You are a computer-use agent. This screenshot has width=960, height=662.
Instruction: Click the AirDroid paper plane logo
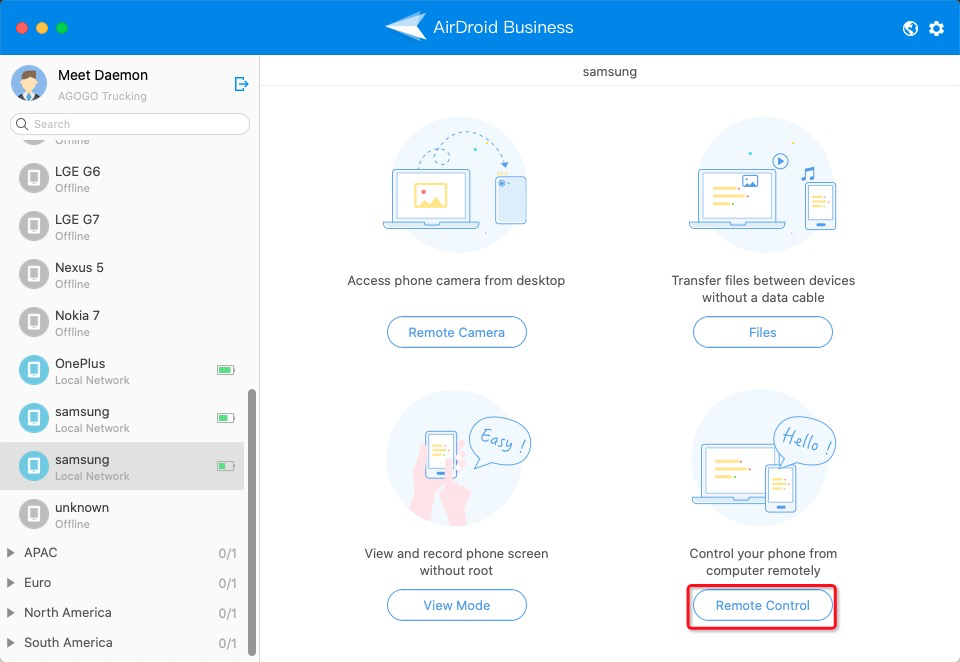[405, 26]
